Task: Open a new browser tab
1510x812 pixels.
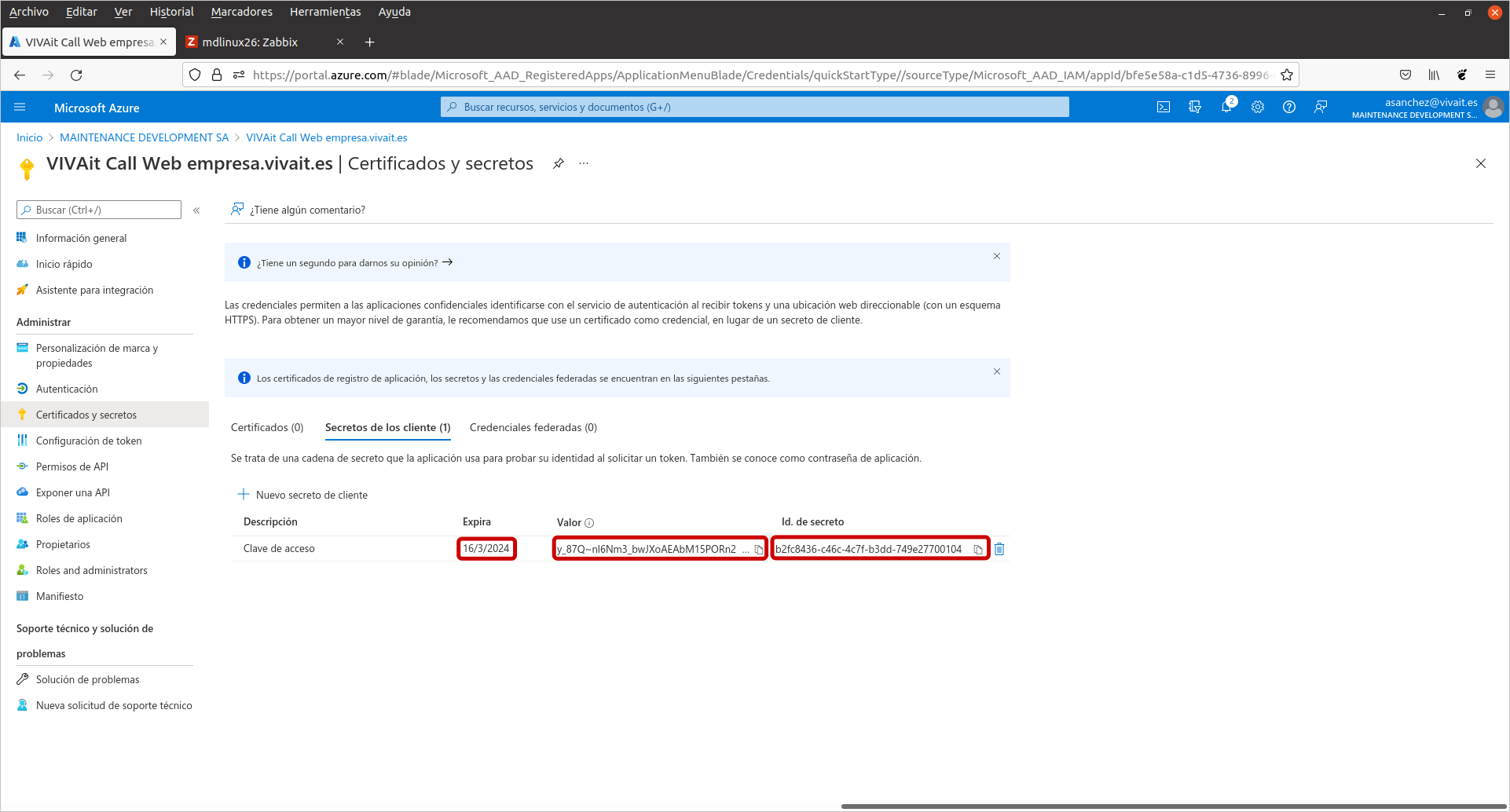Action: [x=369, y=42]
